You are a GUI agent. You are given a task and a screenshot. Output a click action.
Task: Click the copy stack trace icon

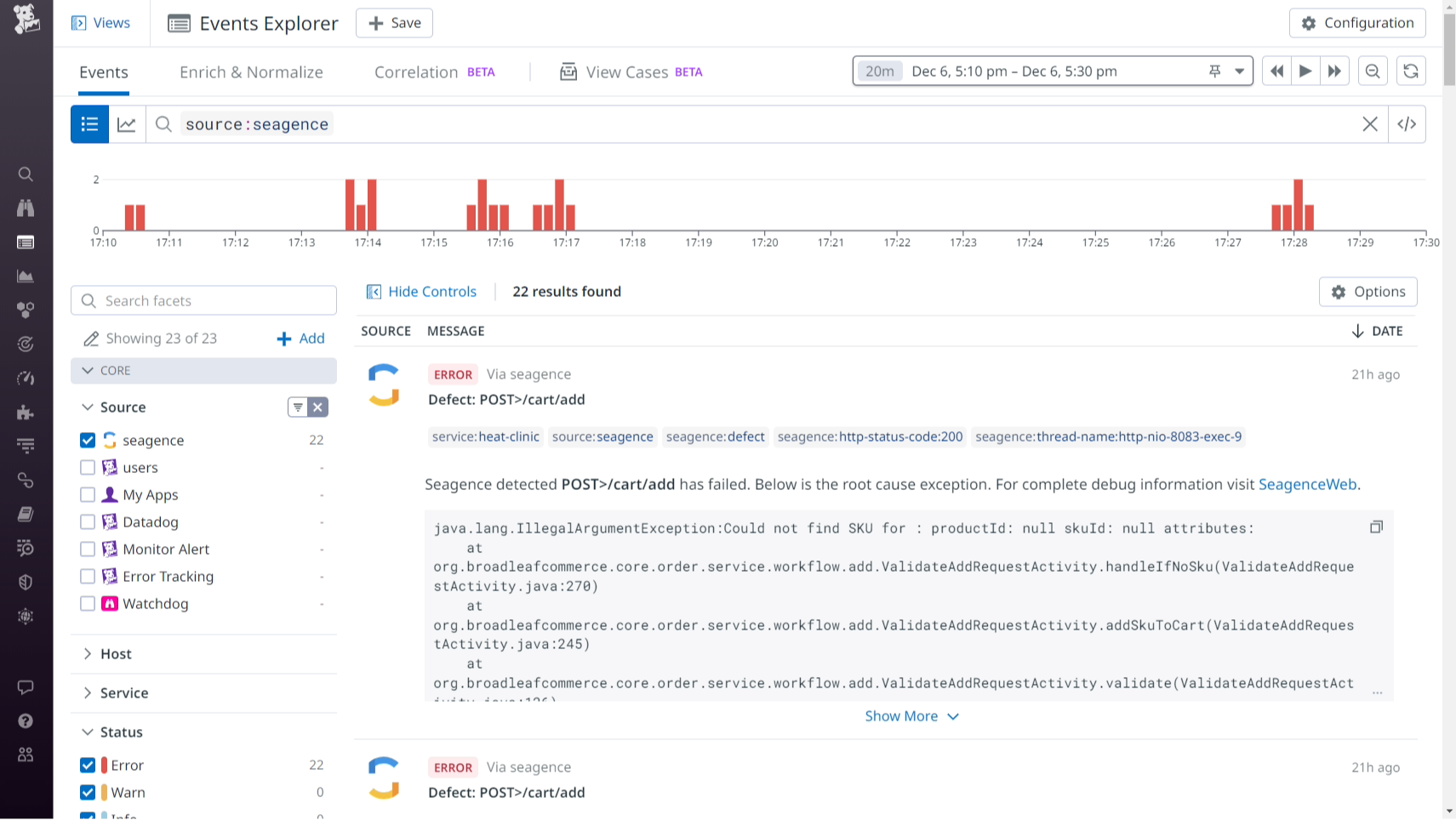click(1377, 527)
